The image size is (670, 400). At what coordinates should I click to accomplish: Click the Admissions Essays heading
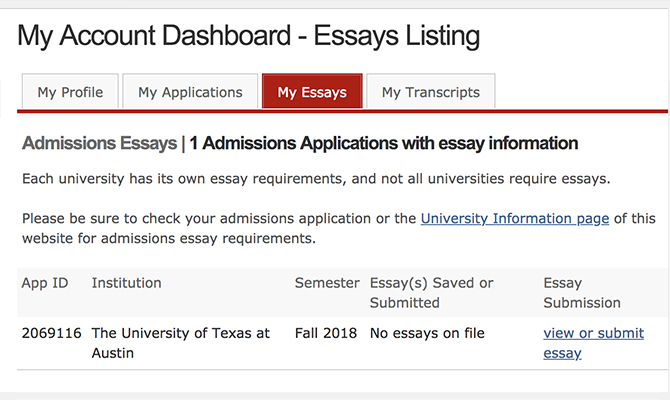click(99, 143)
